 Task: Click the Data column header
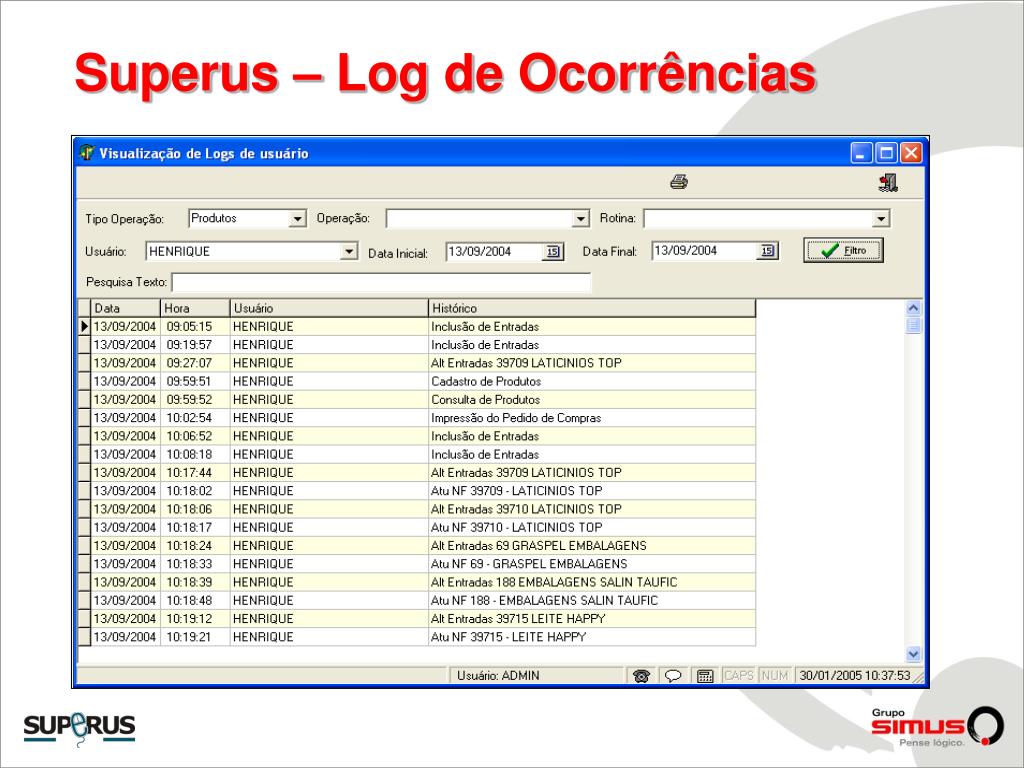point(125,308)
